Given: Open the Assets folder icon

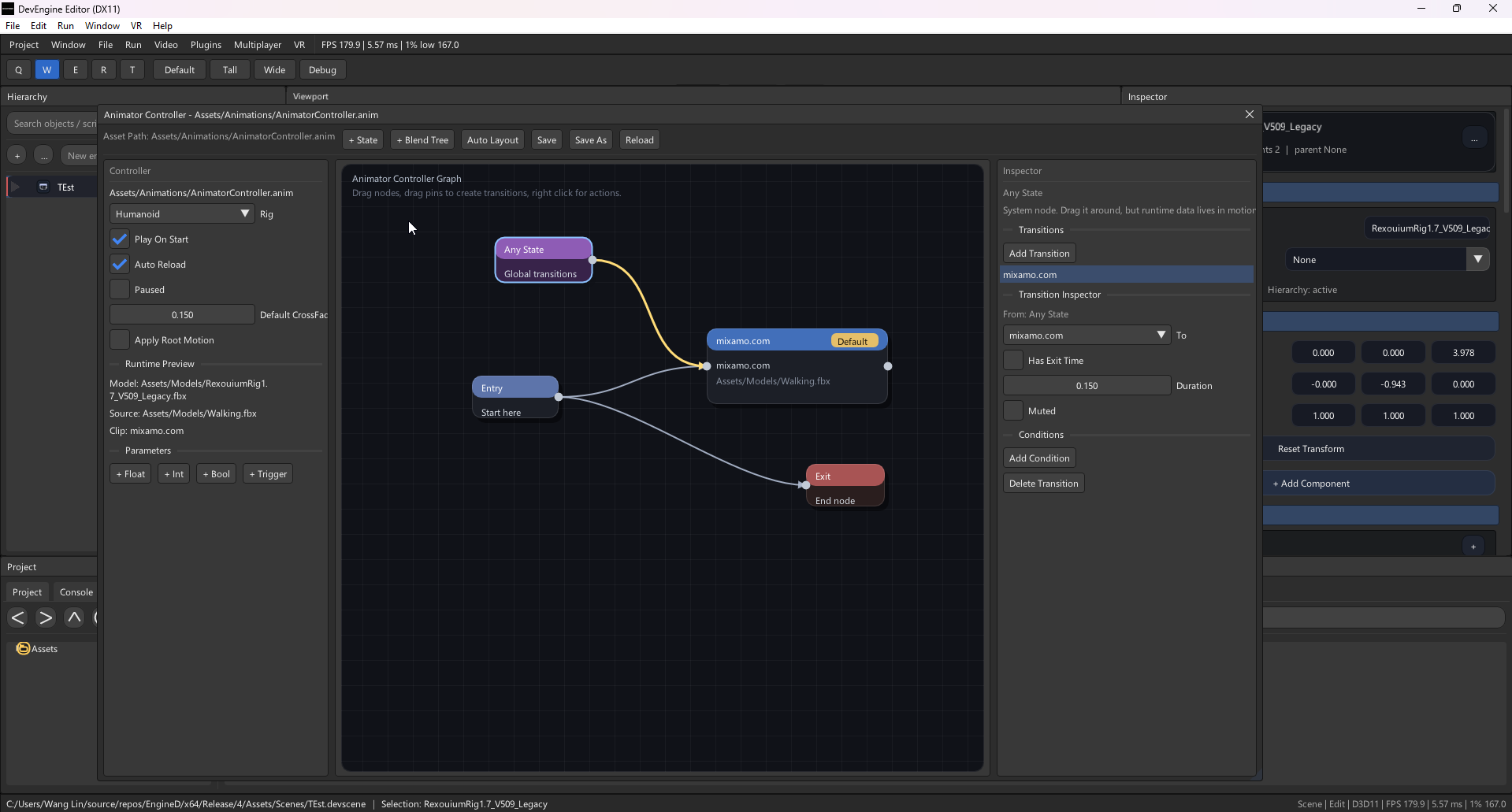Looking at the screenshot, I should pos(24,648).
